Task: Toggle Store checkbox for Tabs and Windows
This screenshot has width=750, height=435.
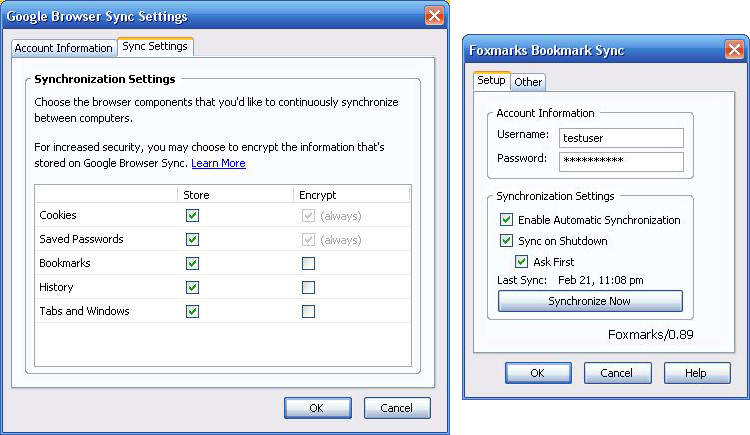Action: (192, 312)
